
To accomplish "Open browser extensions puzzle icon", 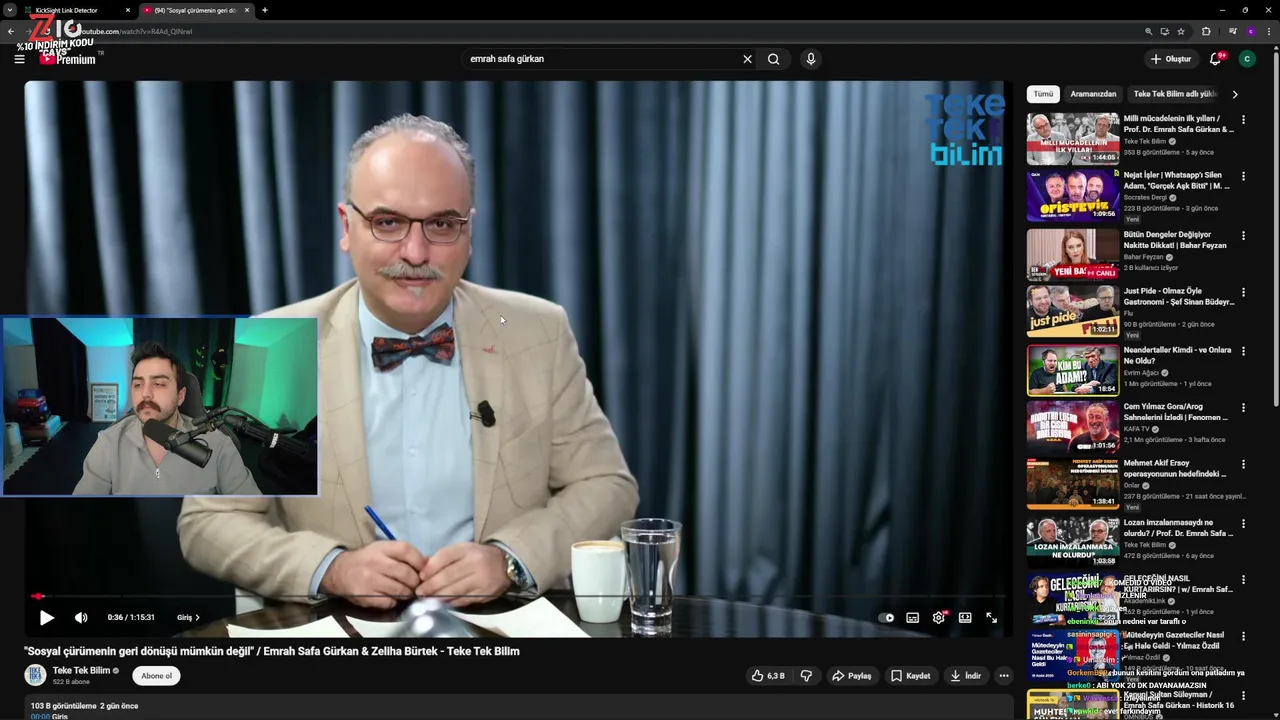I will [x=1206, y=31].
